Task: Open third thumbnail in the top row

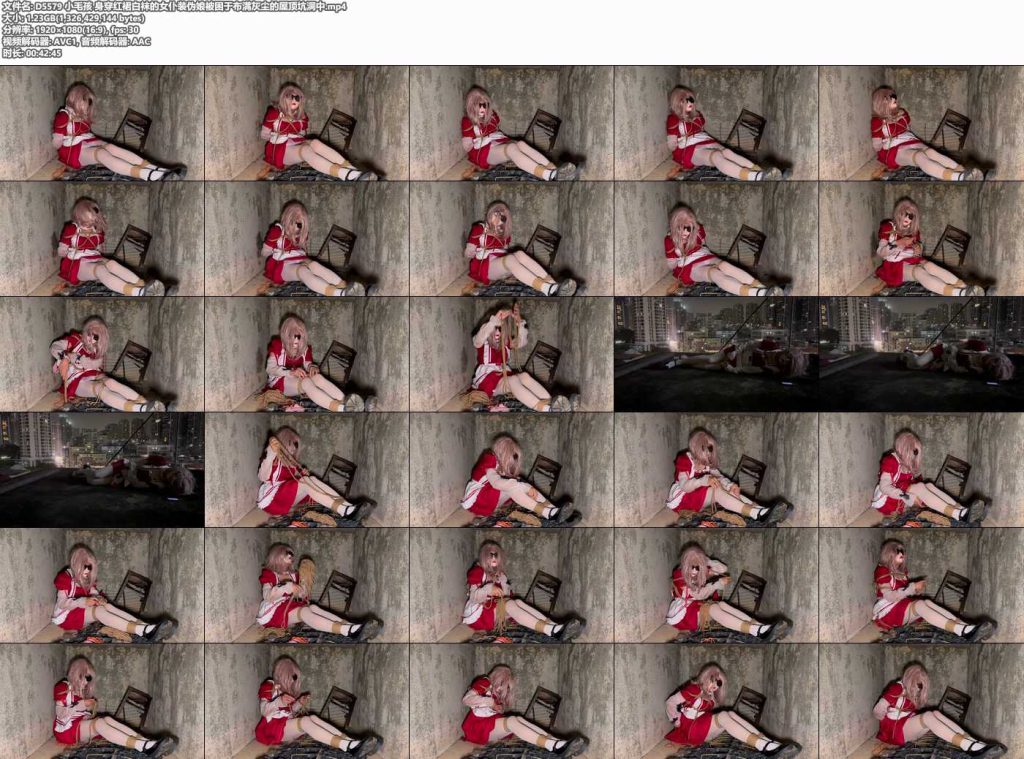Action: point(511,123)
